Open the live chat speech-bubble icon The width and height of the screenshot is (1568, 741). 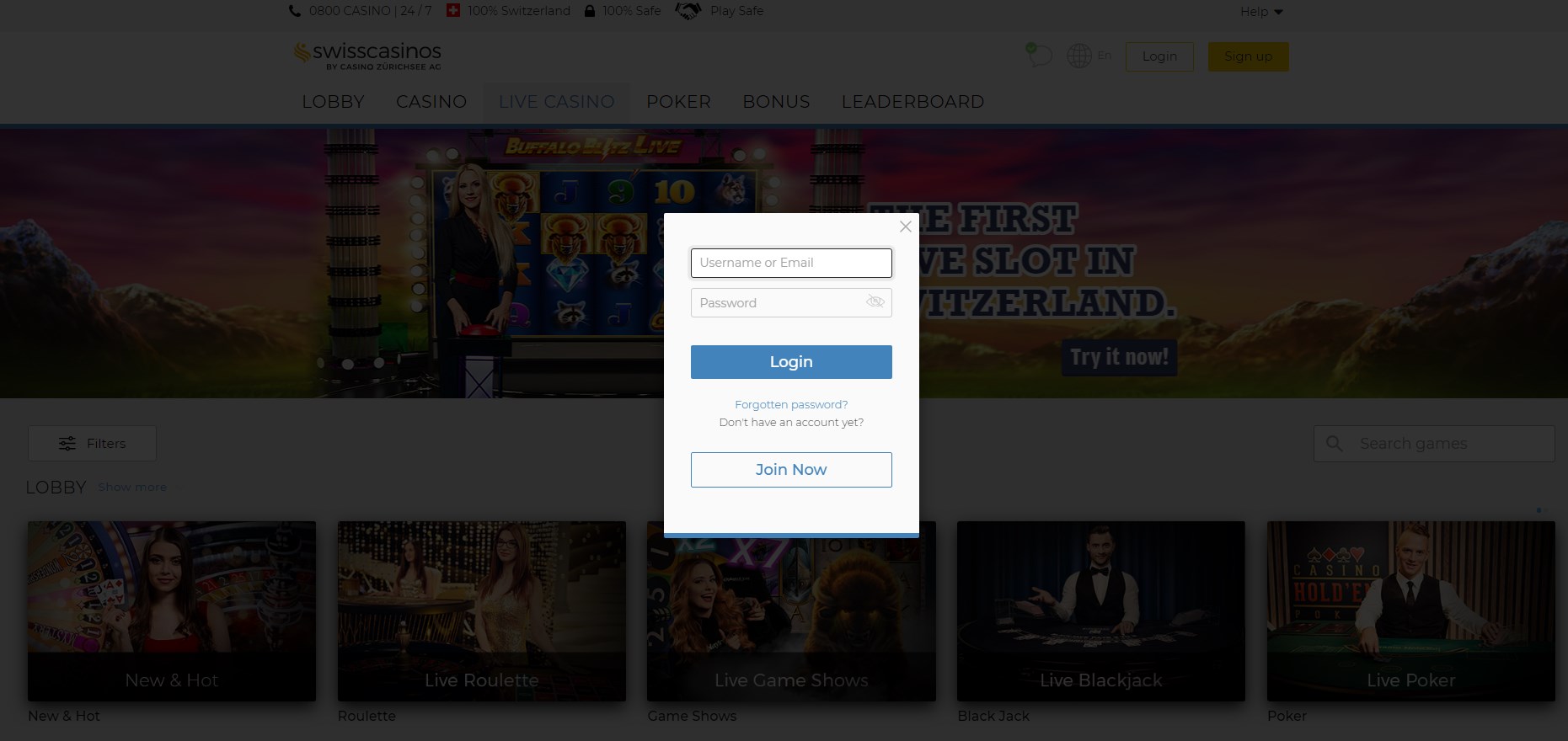1039,55
